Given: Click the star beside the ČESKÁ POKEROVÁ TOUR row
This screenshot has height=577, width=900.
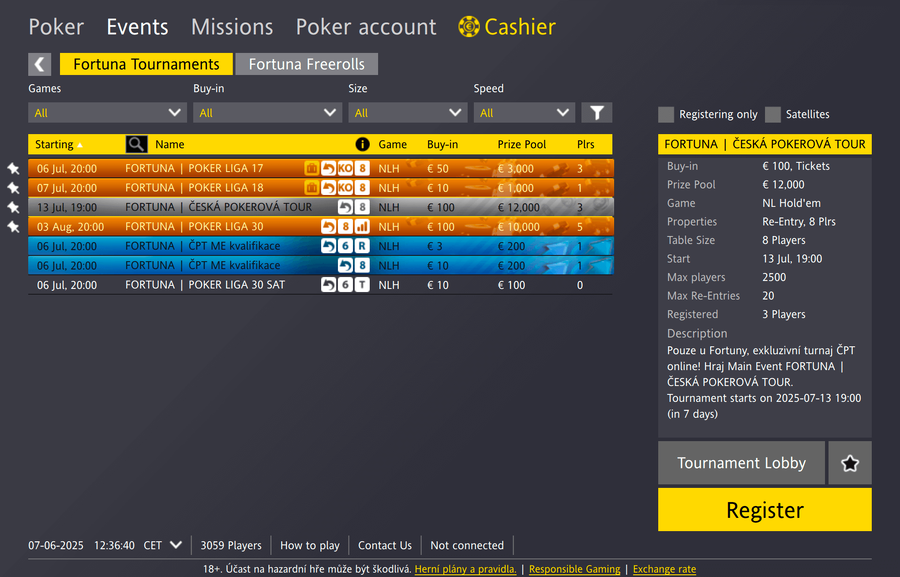Looking at the screenshot, I should click(13, 207).
